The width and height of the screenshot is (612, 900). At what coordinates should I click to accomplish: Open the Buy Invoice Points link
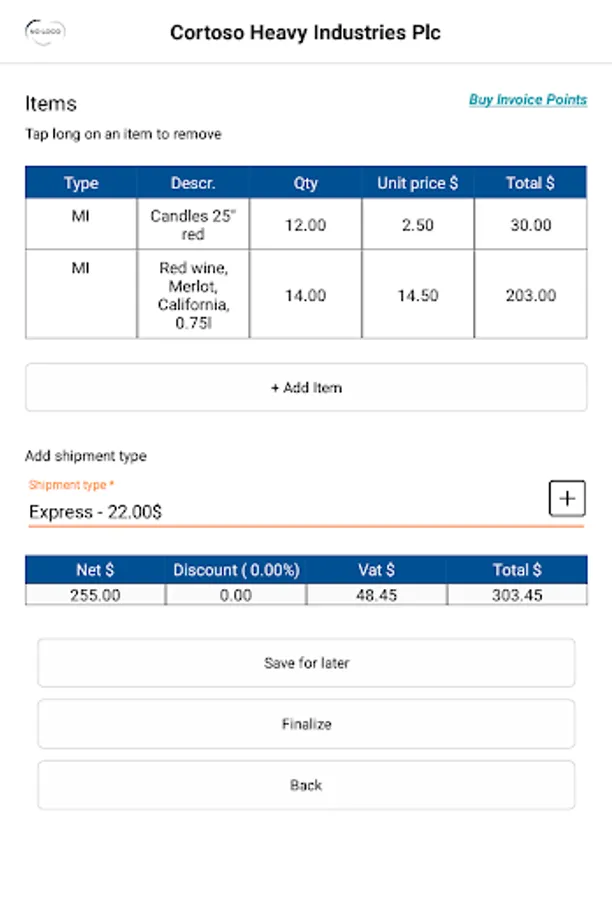528,100
